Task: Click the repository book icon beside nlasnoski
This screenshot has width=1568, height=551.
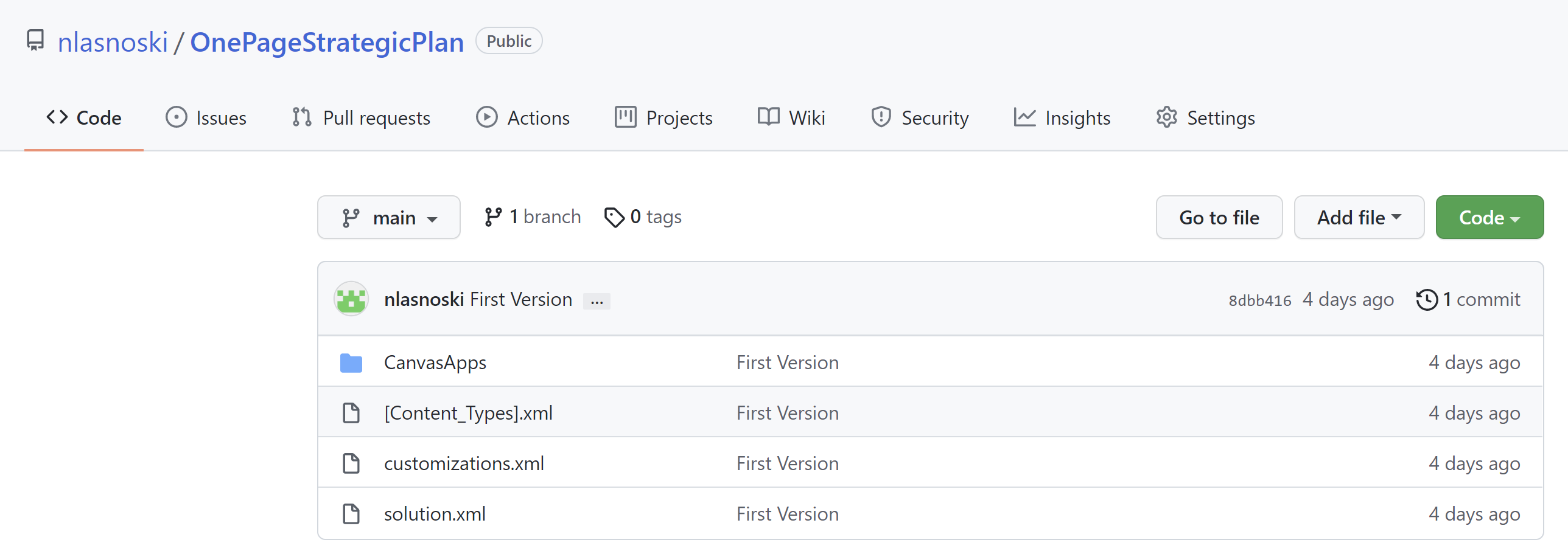Action: (x=35, y=41)
